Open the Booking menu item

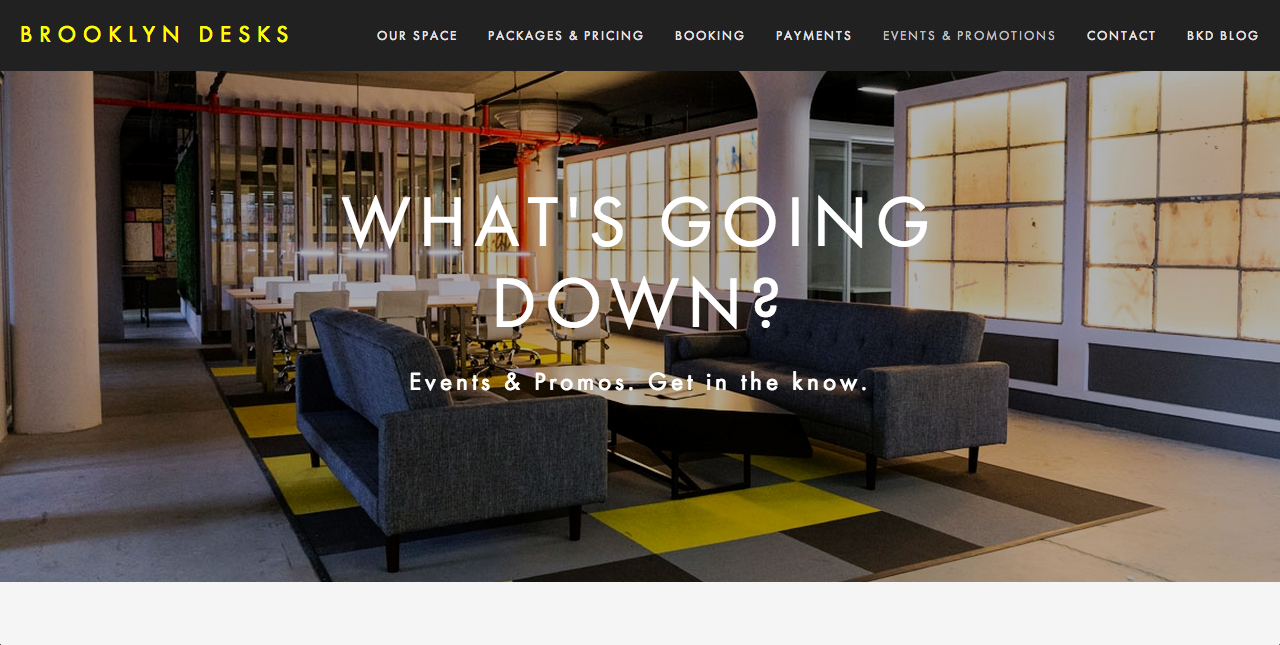tap(710, 35)
